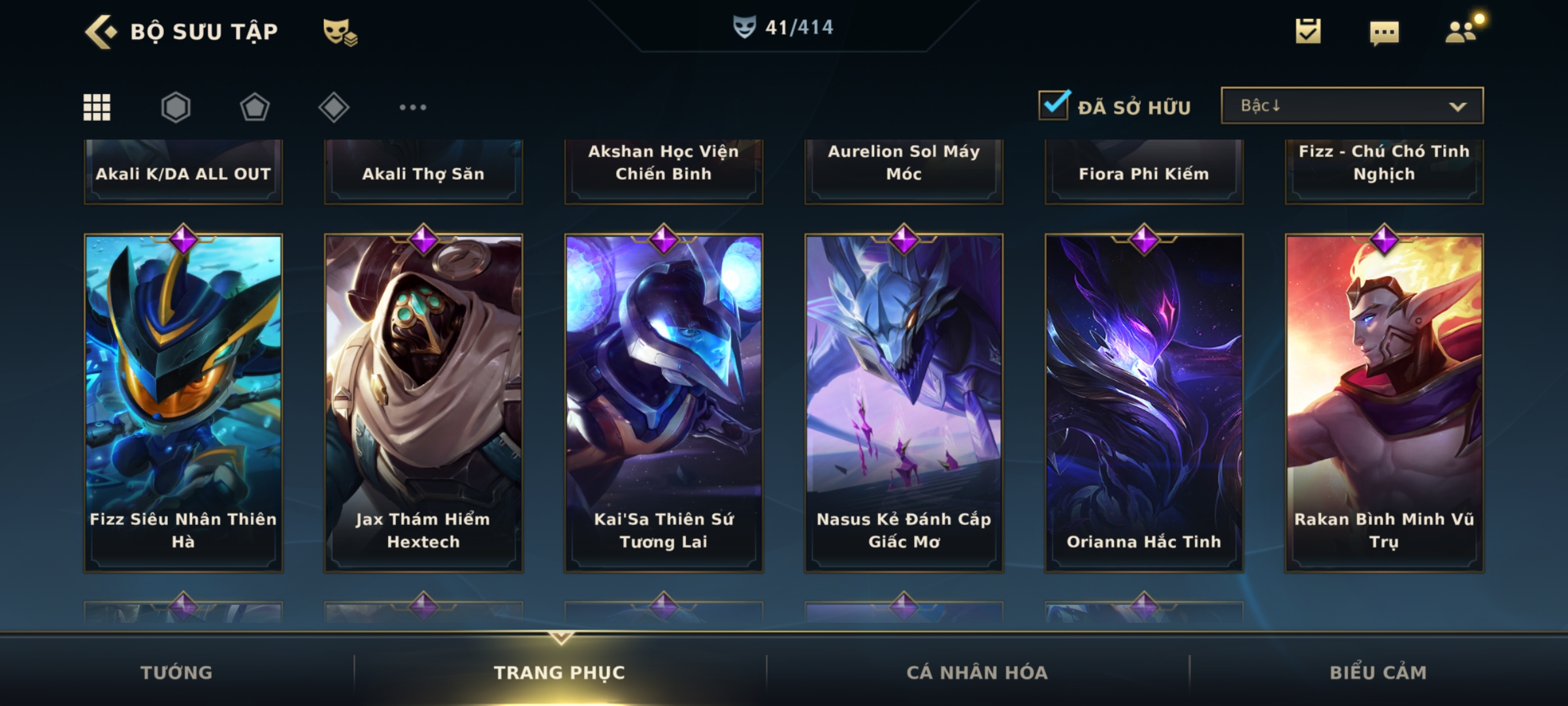The height and width of the screenshot is (706, 1568).
Task: Switch to the Cá Nhân Hóa tab
Action: 977,672
